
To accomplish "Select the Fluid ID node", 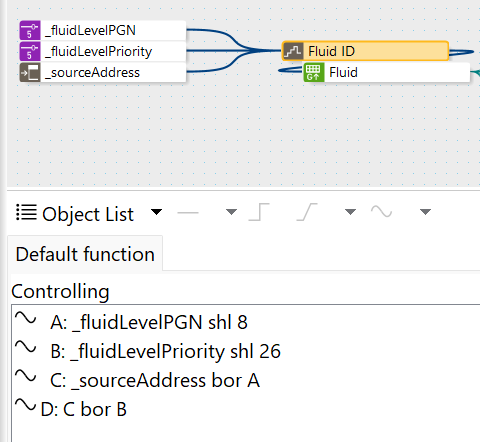I will pos(365,51).
